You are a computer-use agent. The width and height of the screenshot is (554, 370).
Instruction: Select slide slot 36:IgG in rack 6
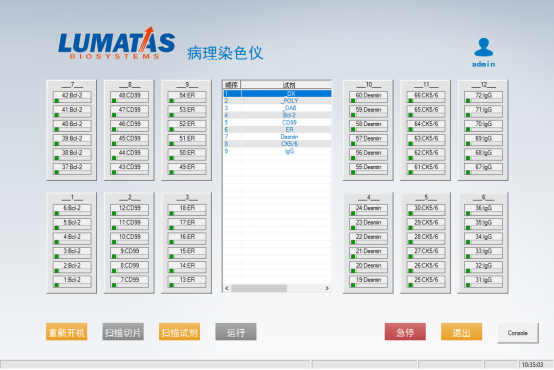(x=483, y=209)
